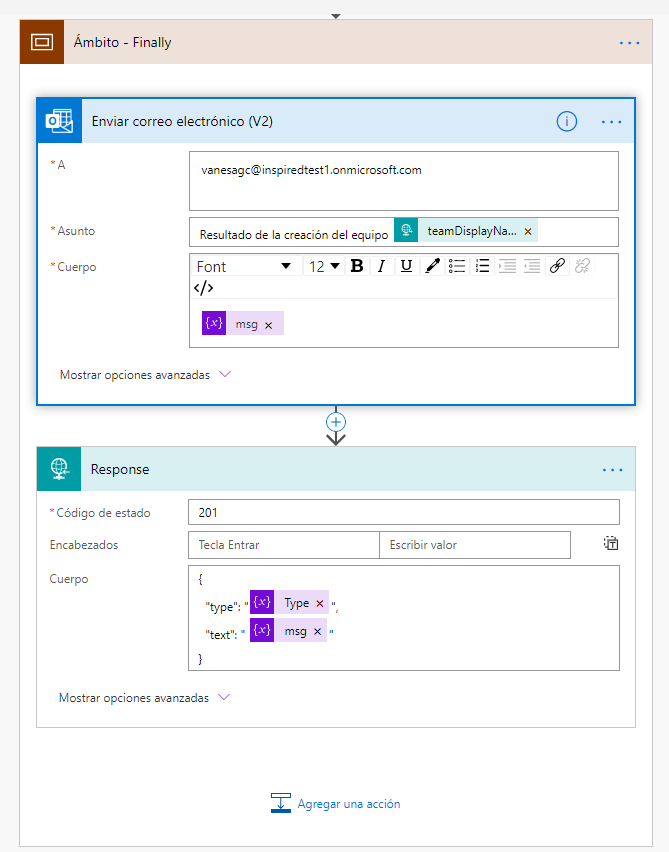
Task: Toggle italic formatting in email body
Action: tap(381, 266)
